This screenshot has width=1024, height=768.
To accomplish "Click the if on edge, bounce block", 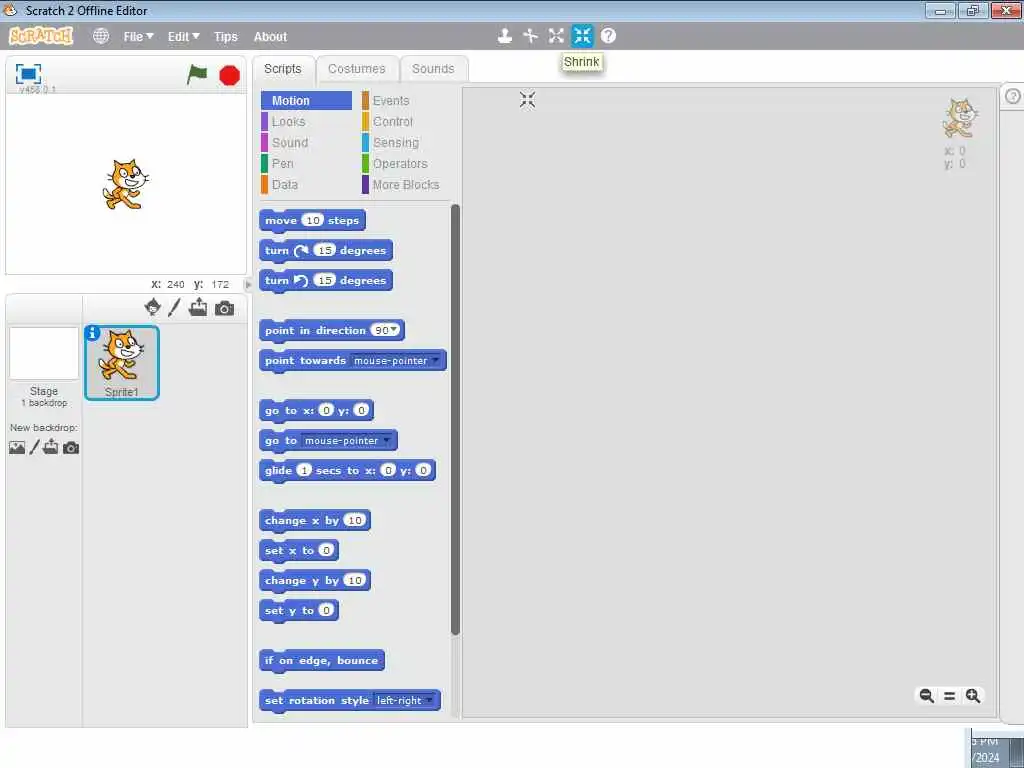I will pos(321,661).
